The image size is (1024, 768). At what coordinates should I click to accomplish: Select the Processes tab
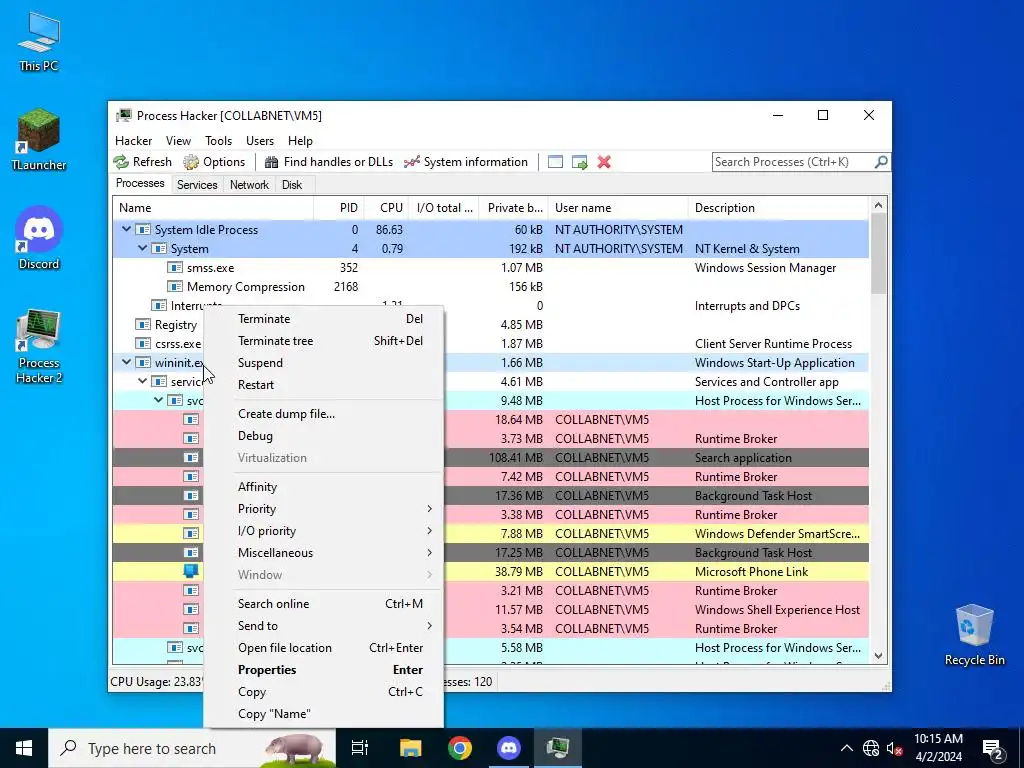pos(140,183)
